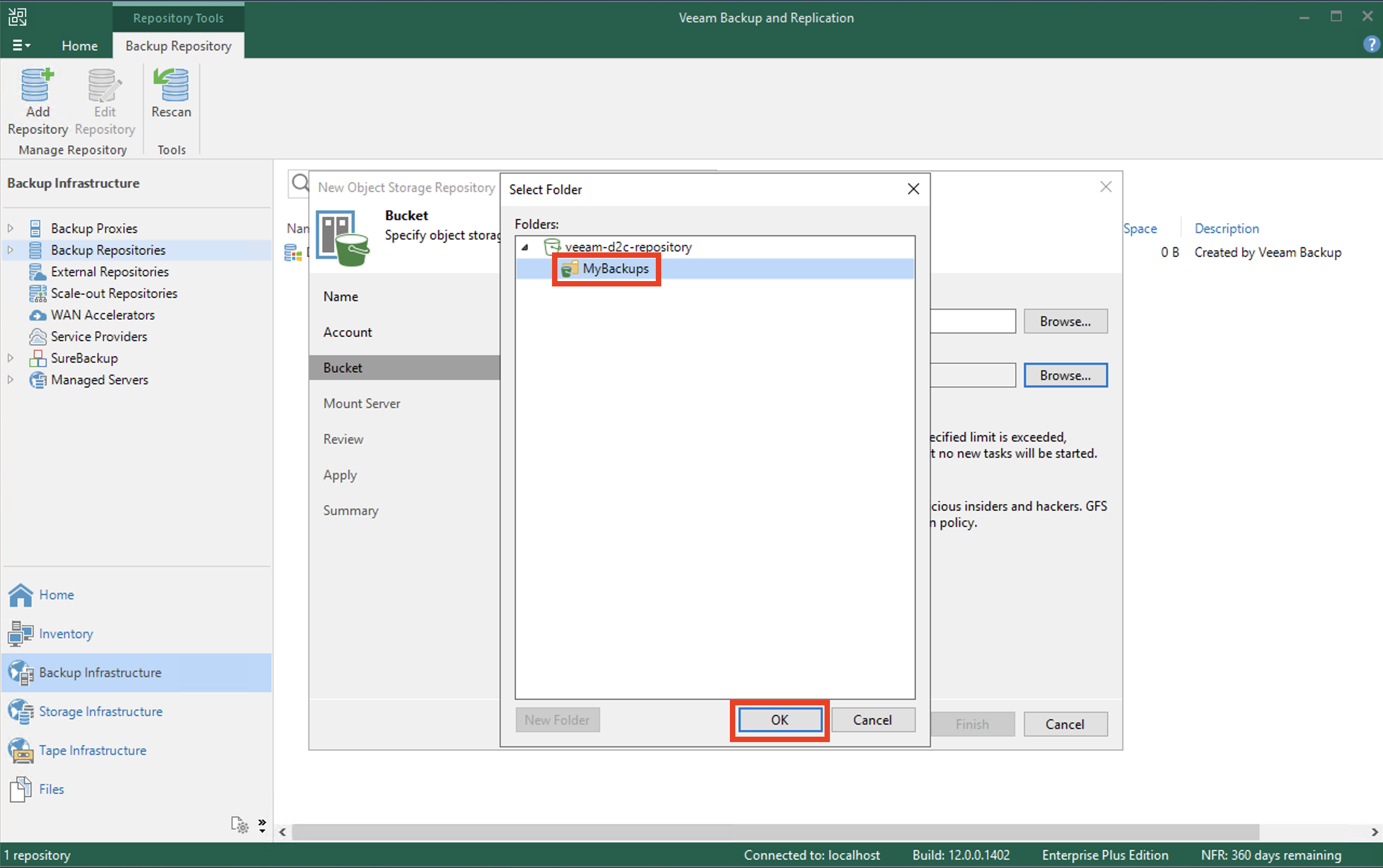Switch to the Home ribbon tab
The width and height of the screenshot is (1383, 868).
point(79,45)
